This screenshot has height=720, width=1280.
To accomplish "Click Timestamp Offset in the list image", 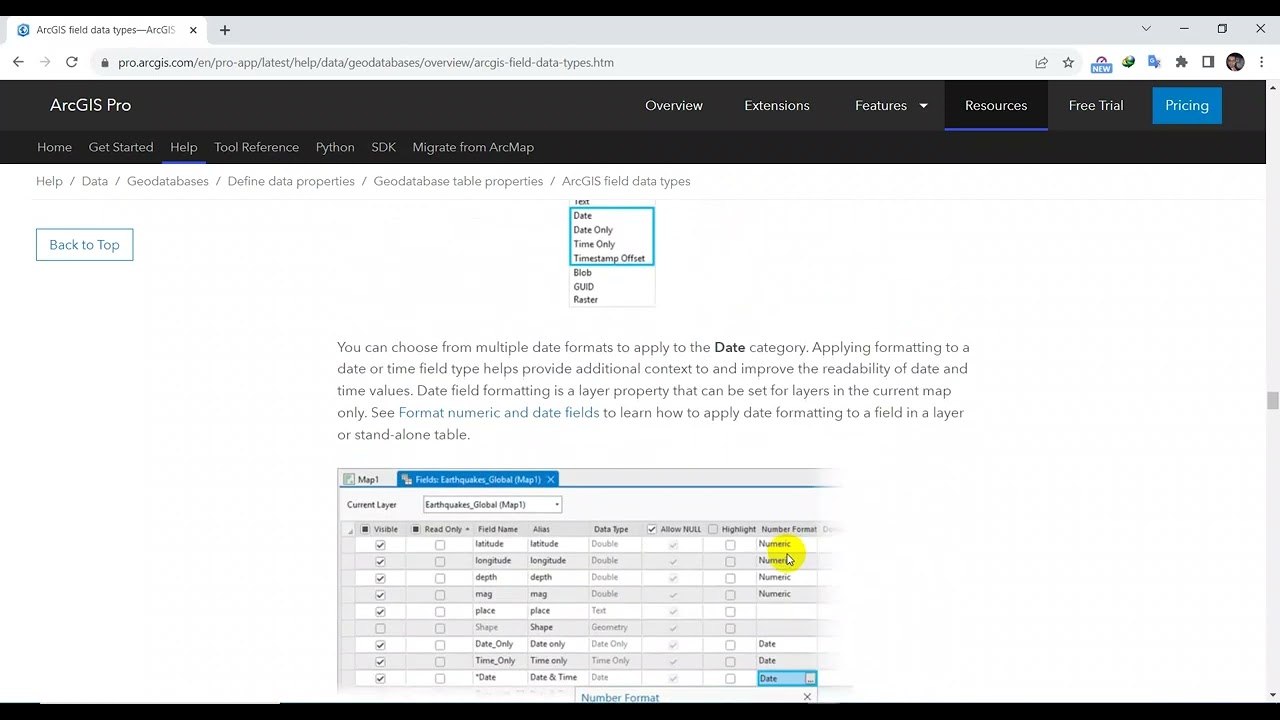I will [x=609, y=258].
